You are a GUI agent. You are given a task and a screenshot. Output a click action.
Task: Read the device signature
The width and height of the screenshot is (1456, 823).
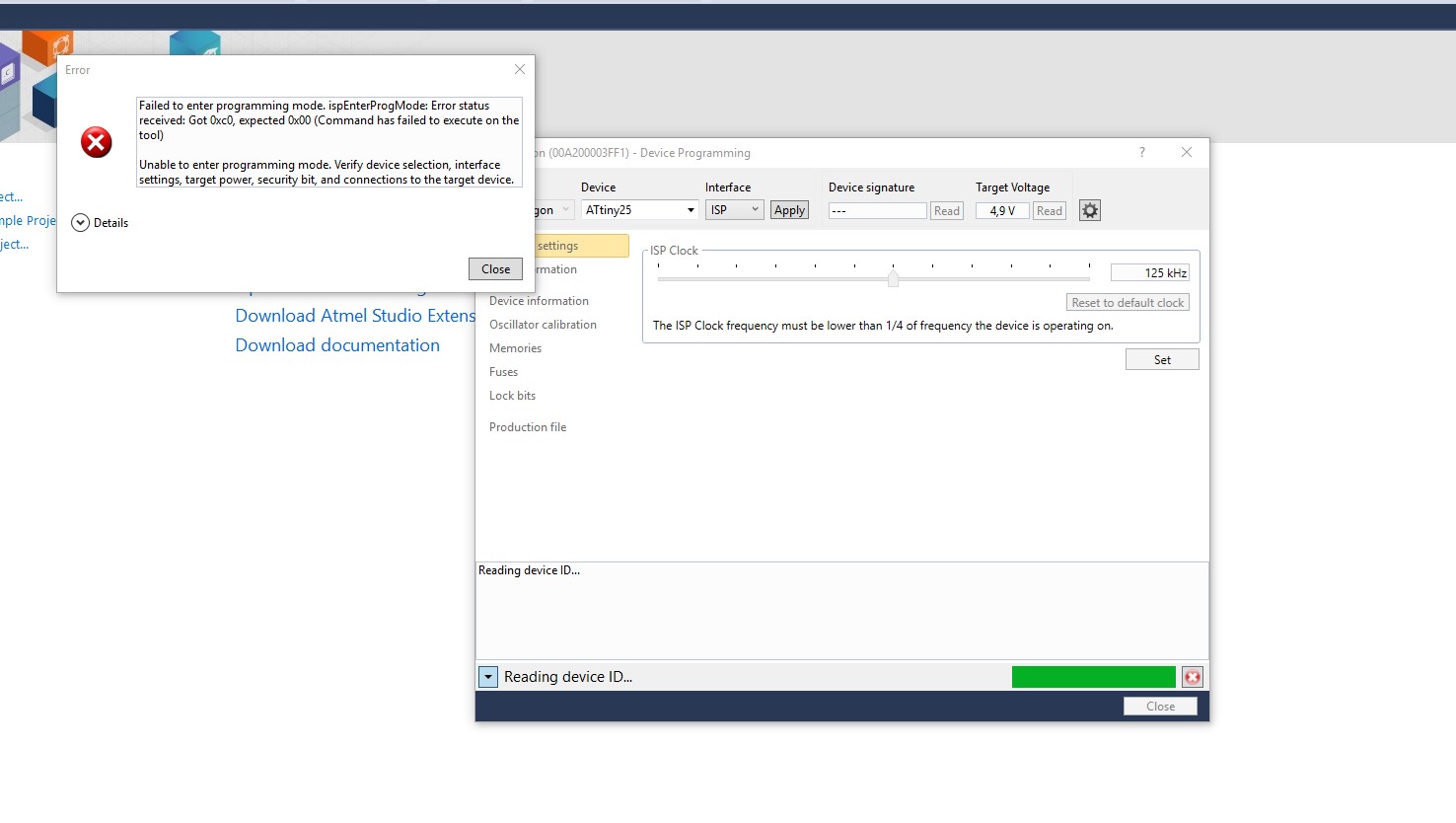point(946,211)
